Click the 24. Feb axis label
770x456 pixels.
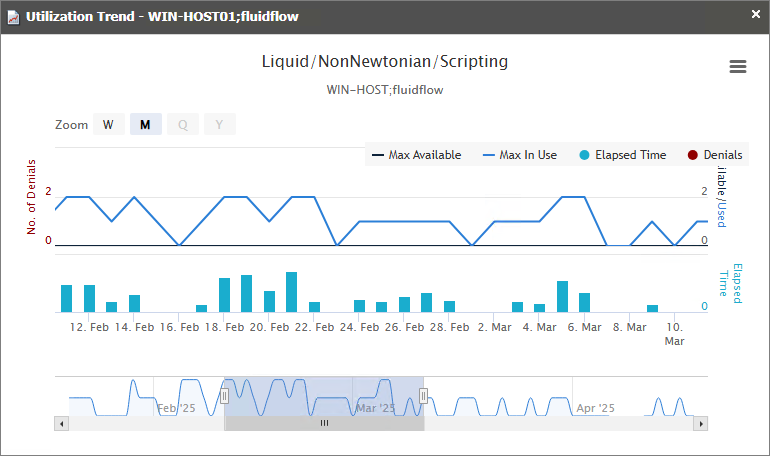359,327
